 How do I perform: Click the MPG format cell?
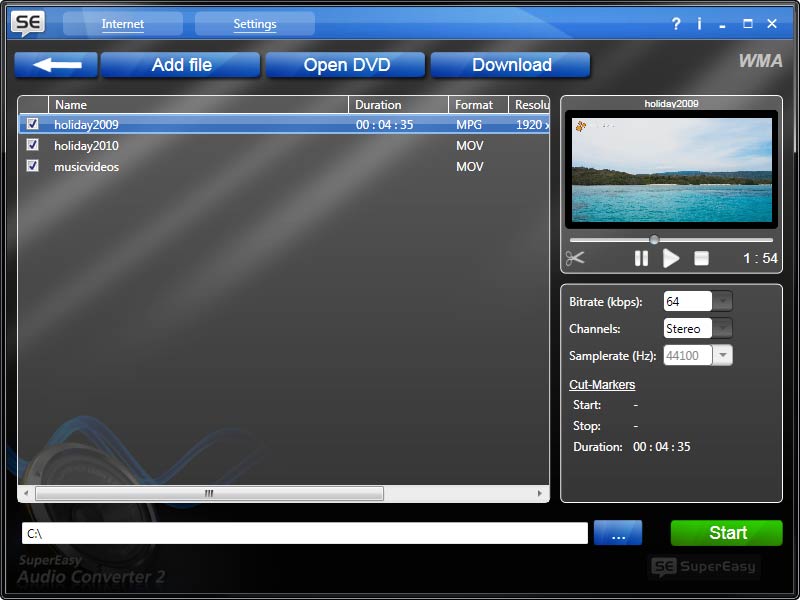(469, 124)
